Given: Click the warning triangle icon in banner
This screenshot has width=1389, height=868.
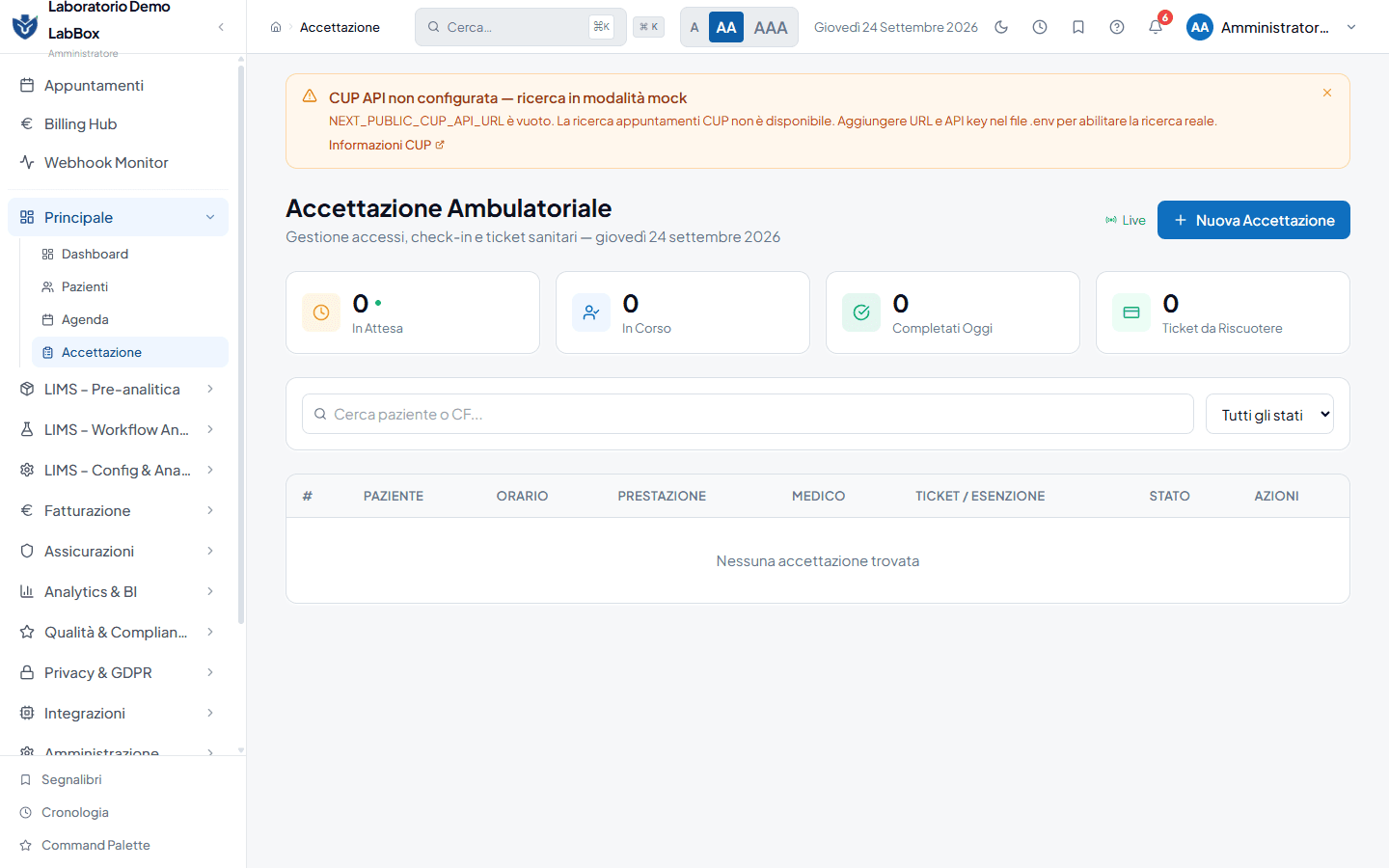Looking at the screenshot, I should 310,95.
